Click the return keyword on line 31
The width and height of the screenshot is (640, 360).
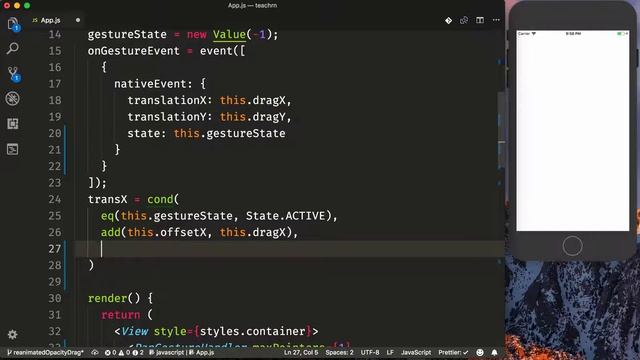click(120, 315)
